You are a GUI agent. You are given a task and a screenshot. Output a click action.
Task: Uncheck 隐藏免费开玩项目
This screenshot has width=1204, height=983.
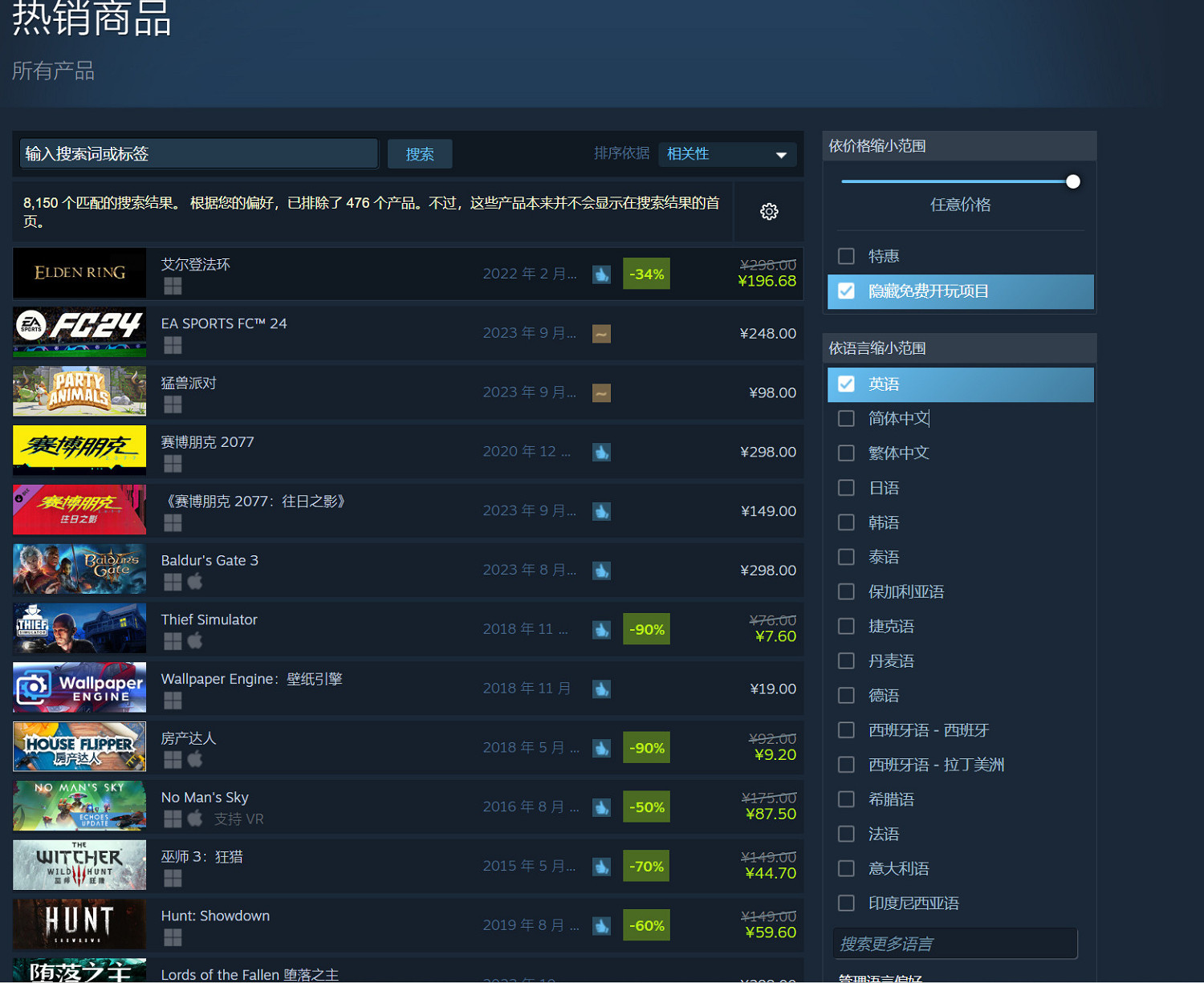(845, 291)
